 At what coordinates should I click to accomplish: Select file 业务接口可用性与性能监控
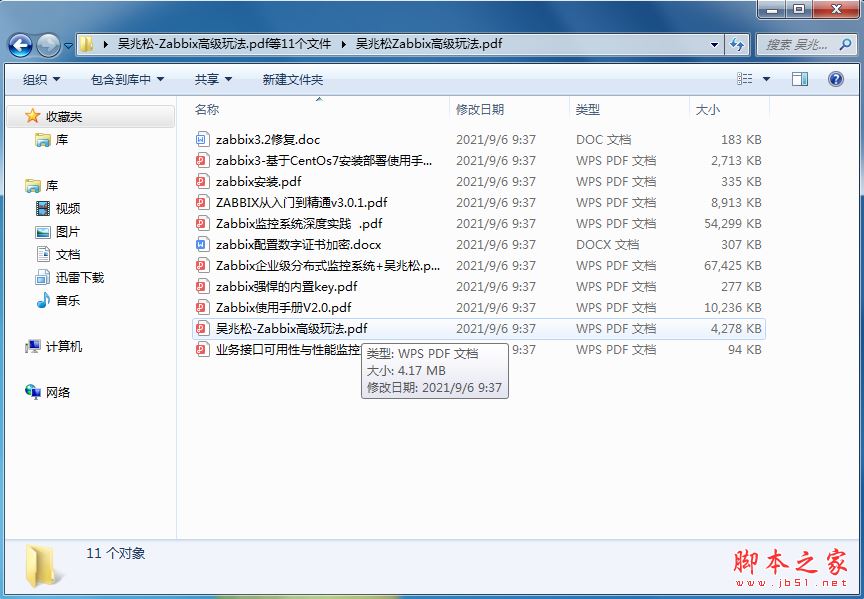coord(288,349)
